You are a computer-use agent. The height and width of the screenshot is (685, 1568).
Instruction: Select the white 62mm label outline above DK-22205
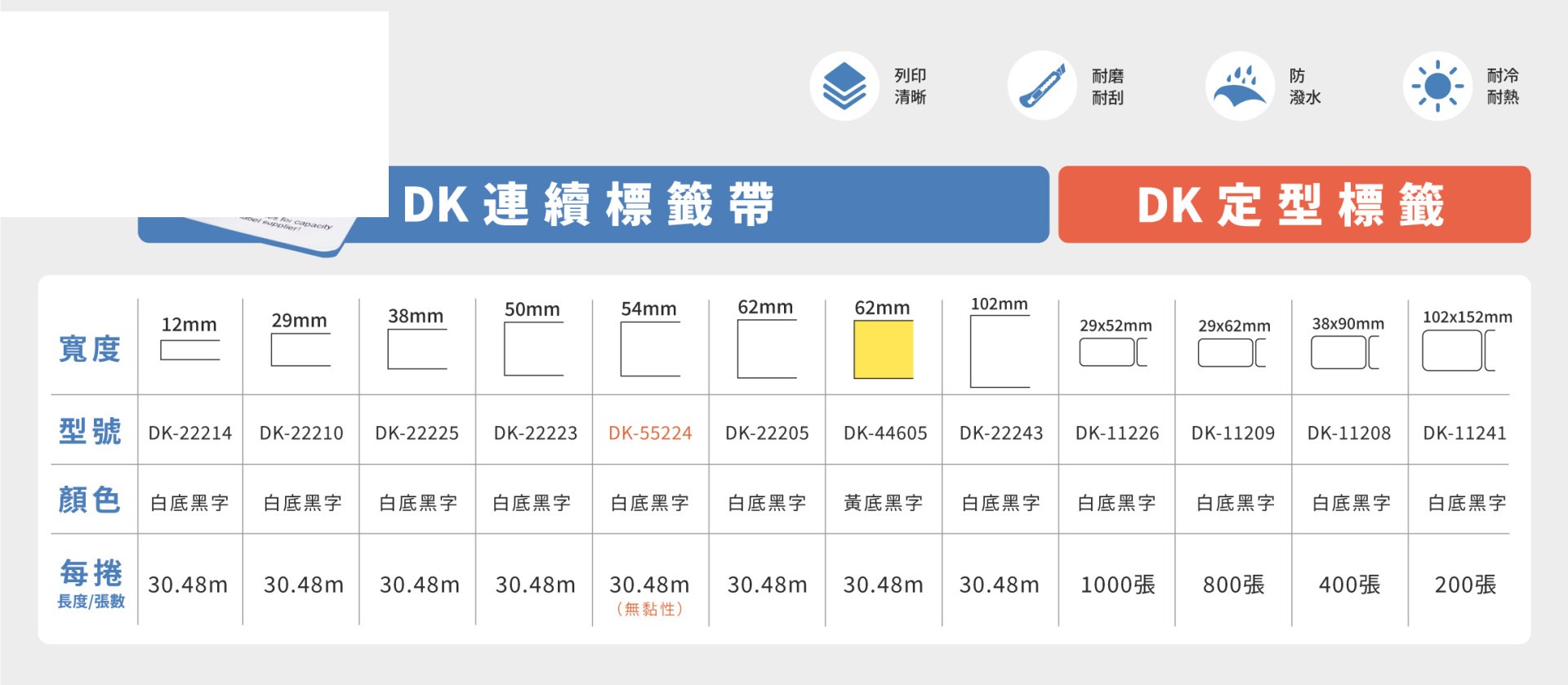pyautogui.click(x=767, y=349)
